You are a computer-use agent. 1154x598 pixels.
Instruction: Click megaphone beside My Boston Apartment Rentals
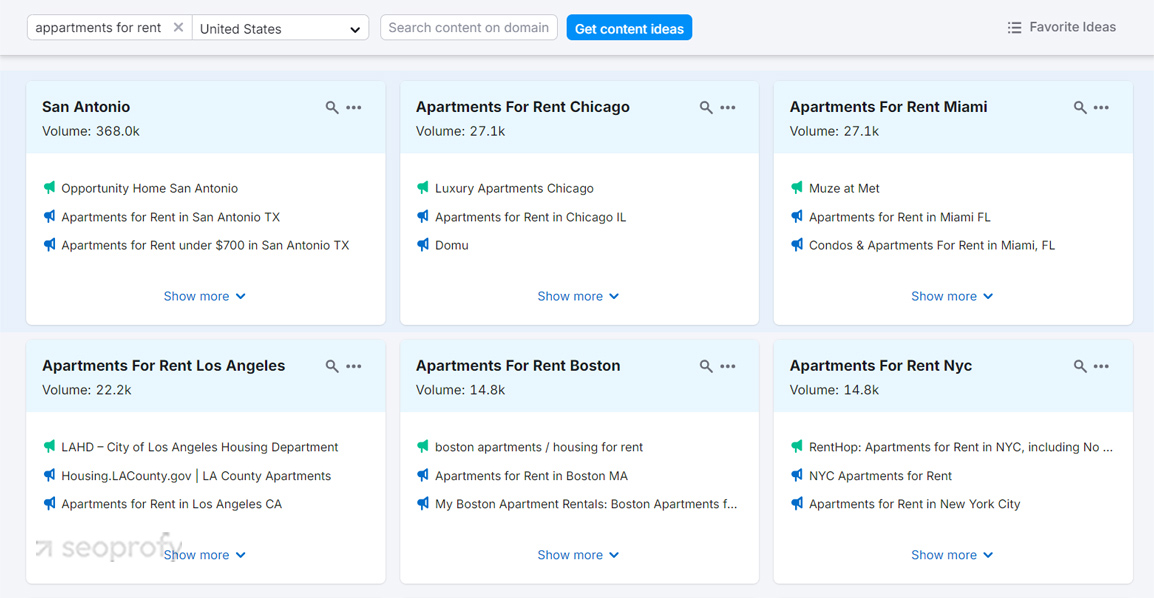422,503
